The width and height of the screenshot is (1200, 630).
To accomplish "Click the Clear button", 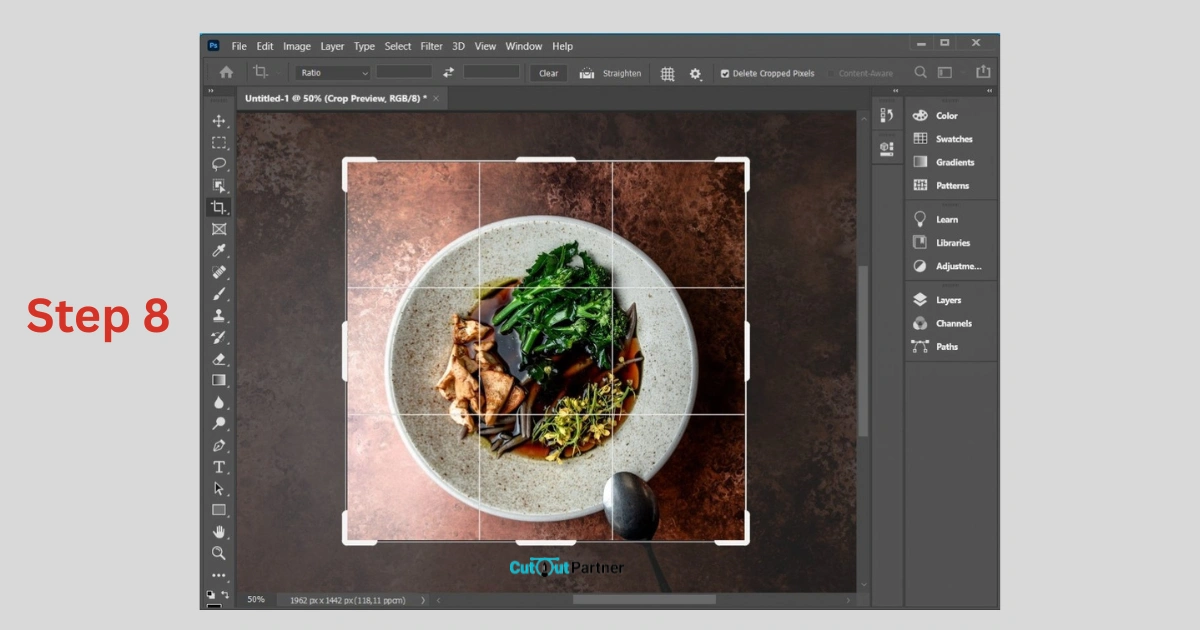I will (x=548, y=73).
